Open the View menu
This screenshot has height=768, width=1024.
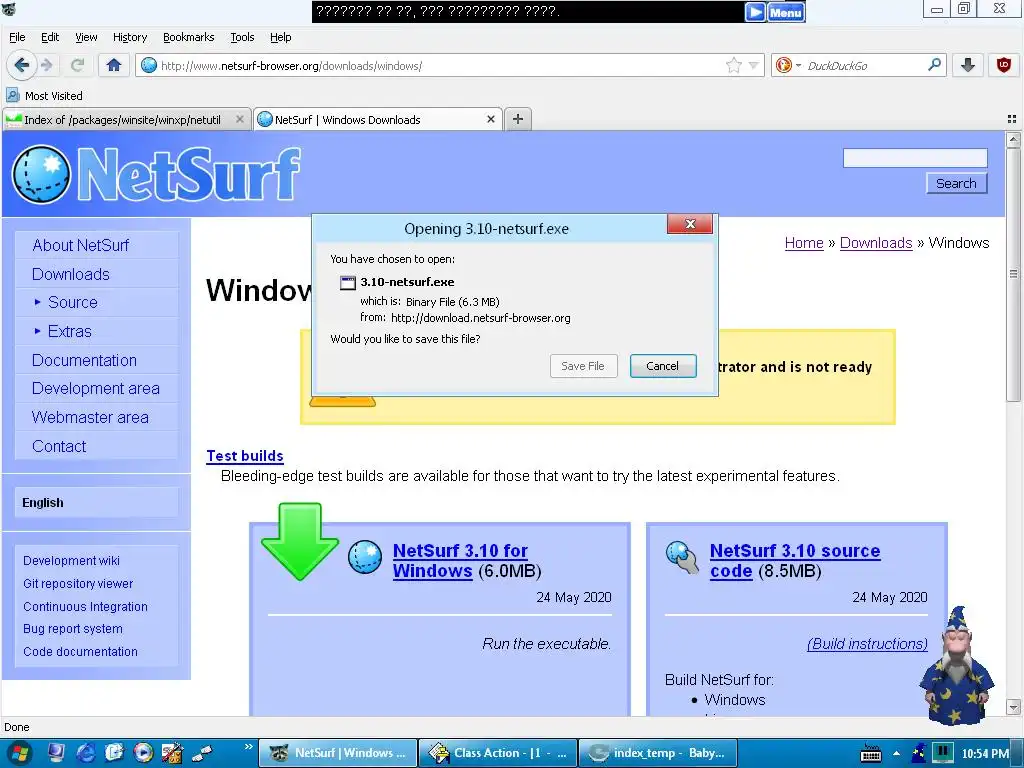pyautogui.click(x=86, y=37)
